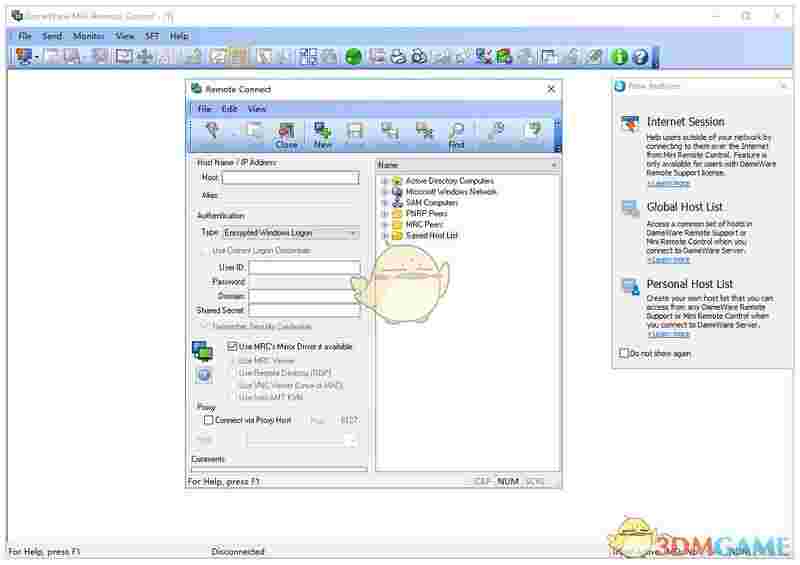The image size is (800, 565).
Task: Enable Connect via Proxy Host checkbox
Action: tap(208, 420)
